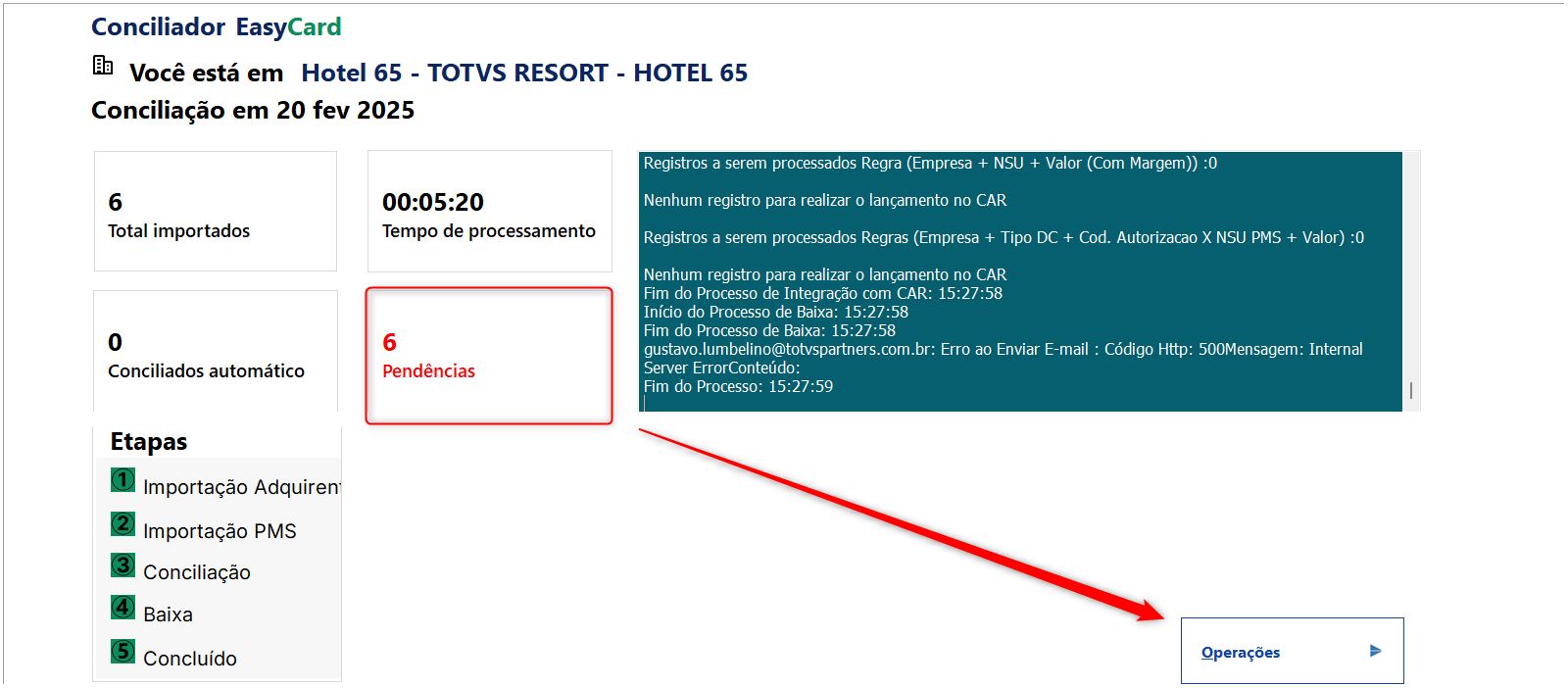Select the Concluído step label
This screenshot has height=688, width=1568.
190,659
